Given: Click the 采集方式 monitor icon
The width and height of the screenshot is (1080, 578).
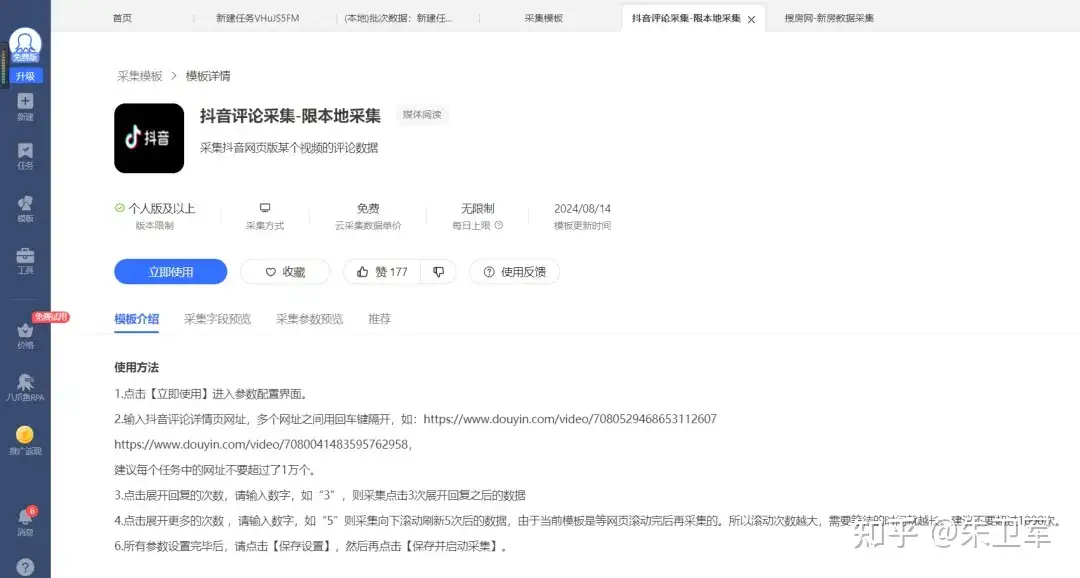Looking at the screenshot, I should (264, 207).
